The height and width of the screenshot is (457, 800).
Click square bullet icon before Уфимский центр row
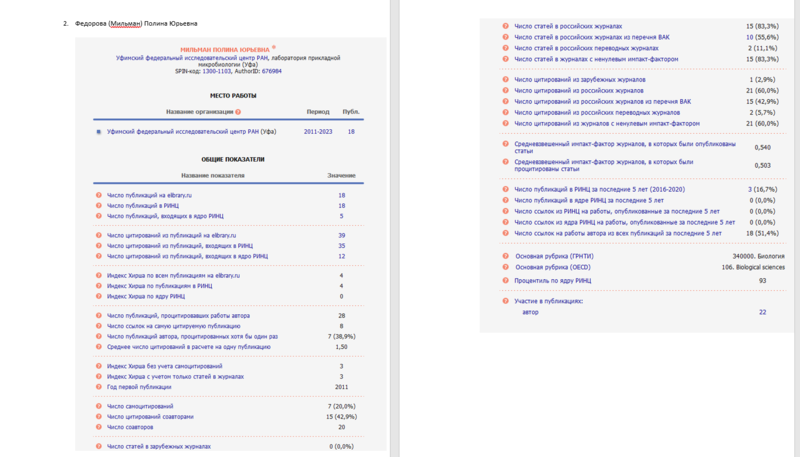point(98,132)
